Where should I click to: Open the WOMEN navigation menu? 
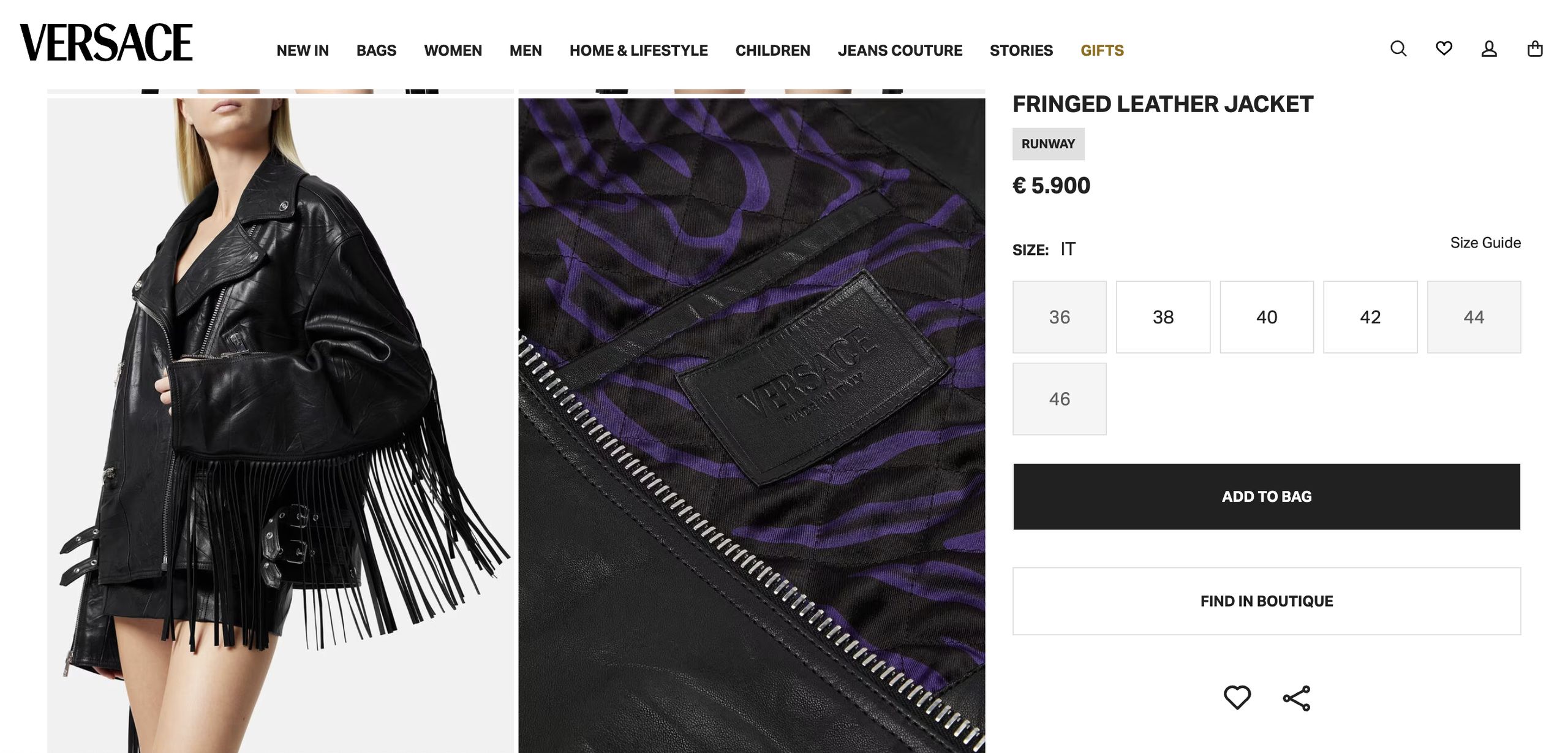tap(453, 50)
